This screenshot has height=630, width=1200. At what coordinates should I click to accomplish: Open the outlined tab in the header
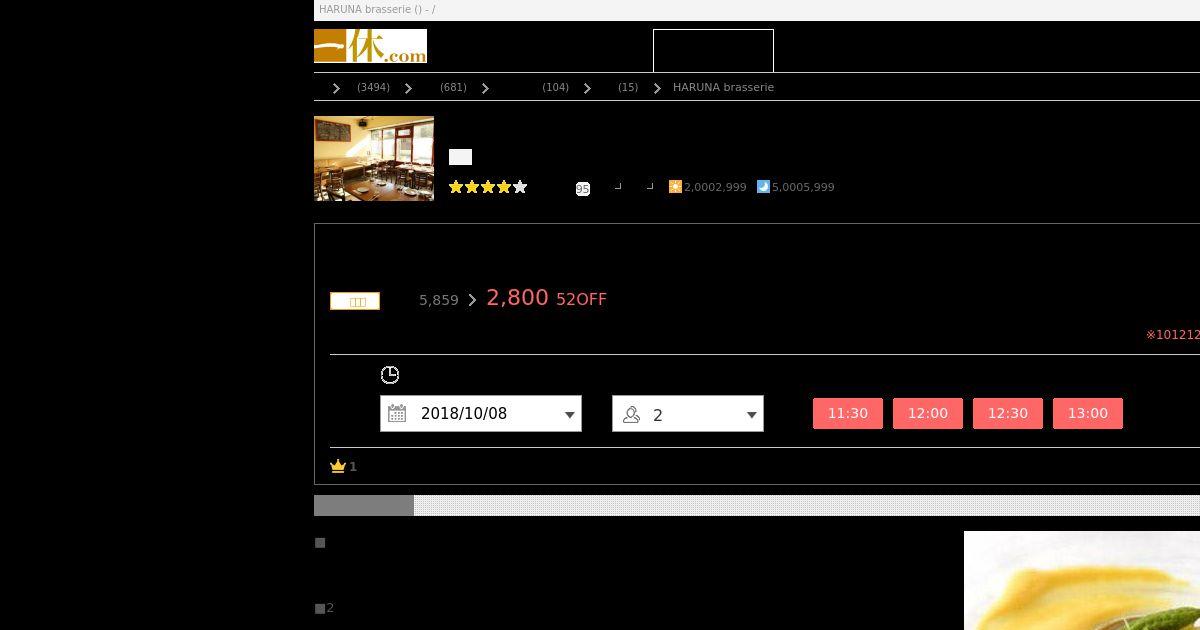[x=713, y=51]
